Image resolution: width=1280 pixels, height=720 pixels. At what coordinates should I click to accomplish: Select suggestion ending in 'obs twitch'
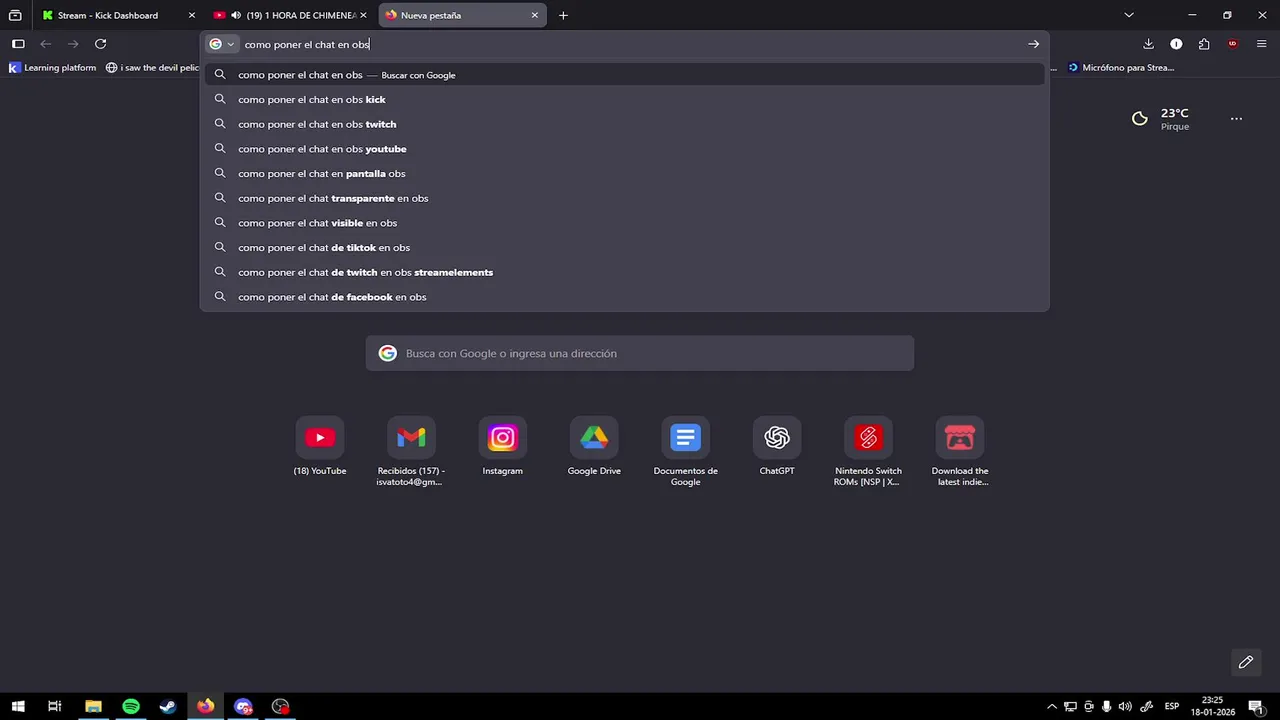coord(625,124)
